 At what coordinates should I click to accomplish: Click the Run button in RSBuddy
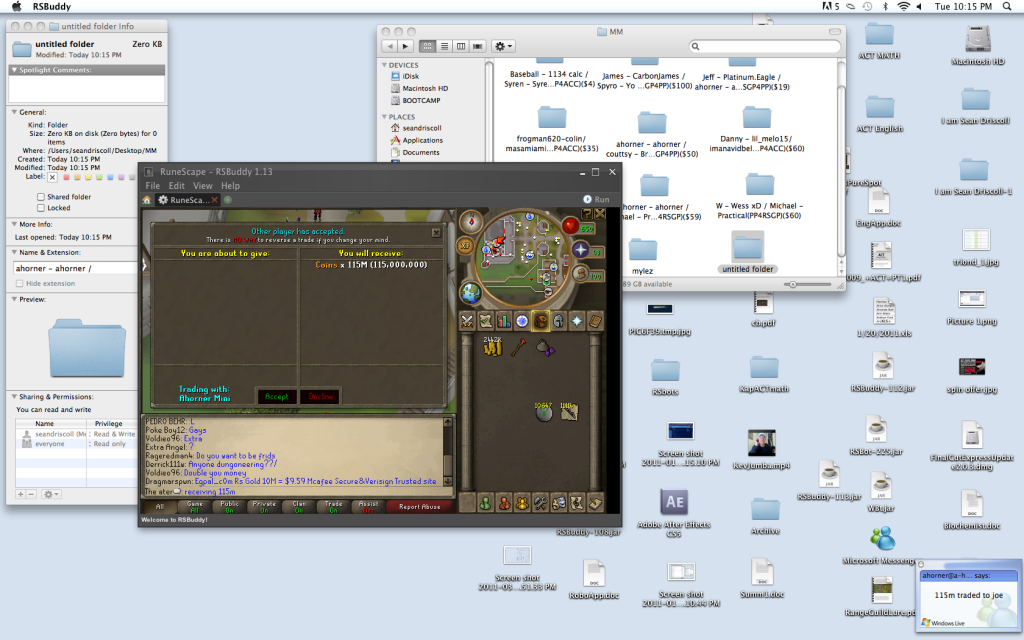(596, 199)
